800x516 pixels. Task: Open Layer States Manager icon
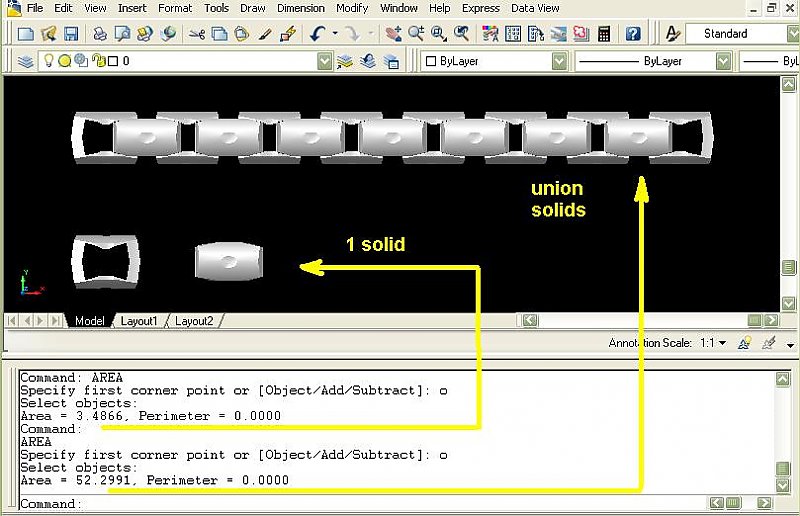click(391, 61)
